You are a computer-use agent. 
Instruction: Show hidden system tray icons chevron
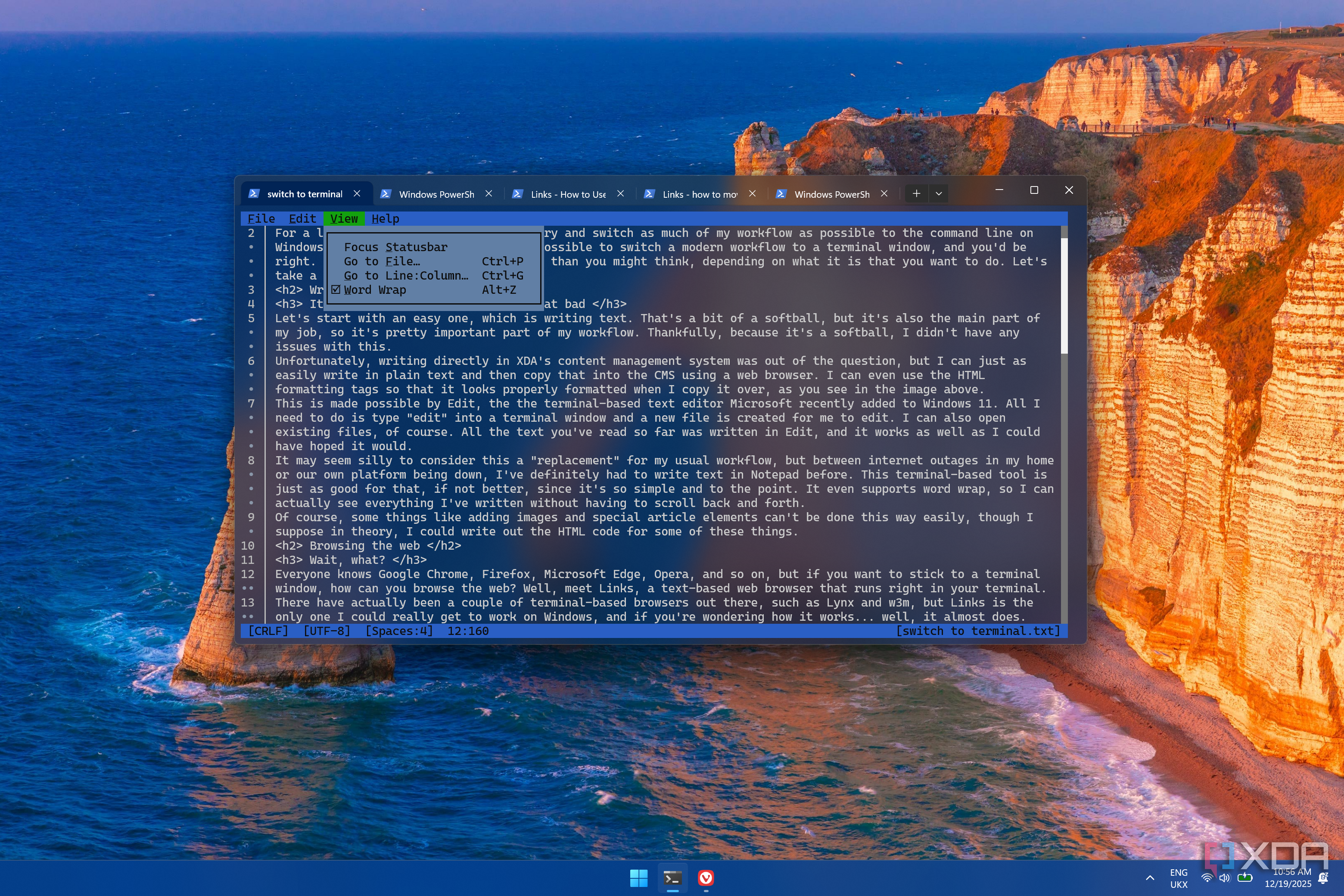point(1150,878)
